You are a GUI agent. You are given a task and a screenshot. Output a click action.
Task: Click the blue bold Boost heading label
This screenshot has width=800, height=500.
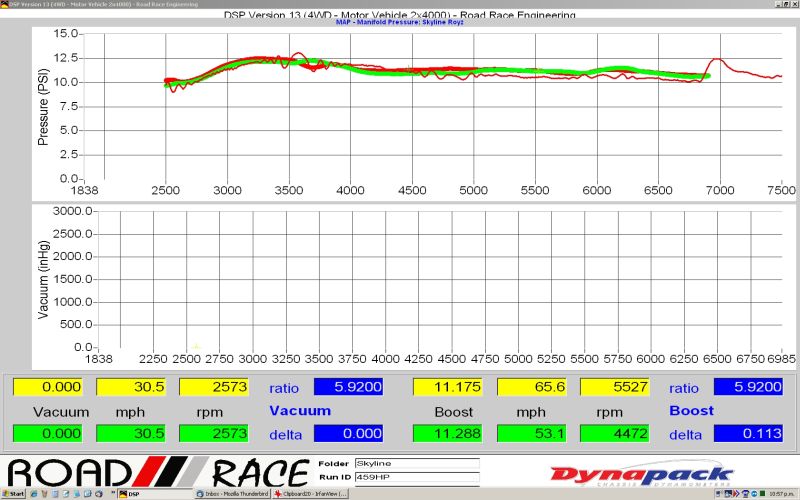pos(691,411)
